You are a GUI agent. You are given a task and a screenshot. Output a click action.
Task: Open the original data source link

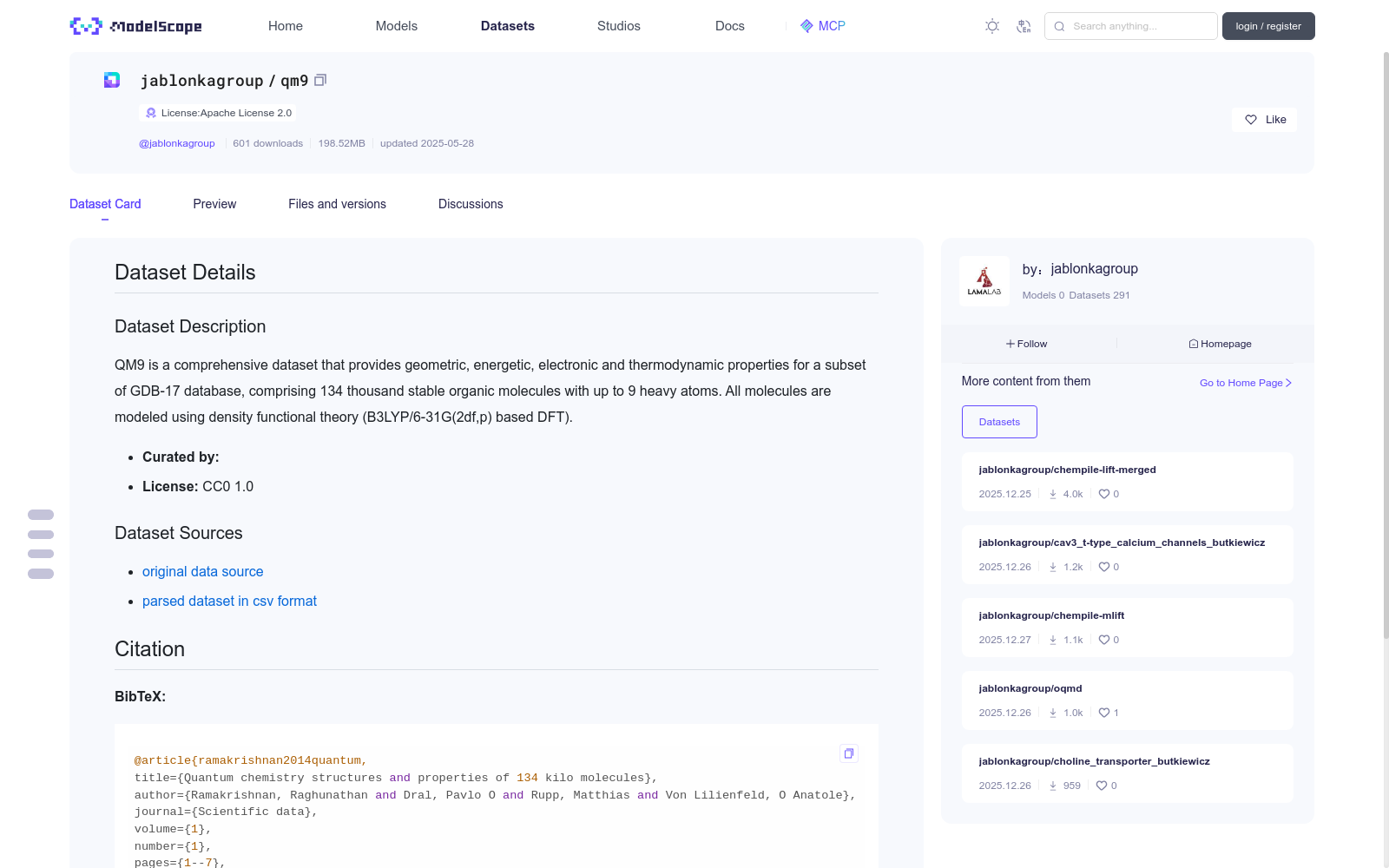coord(203,571)
